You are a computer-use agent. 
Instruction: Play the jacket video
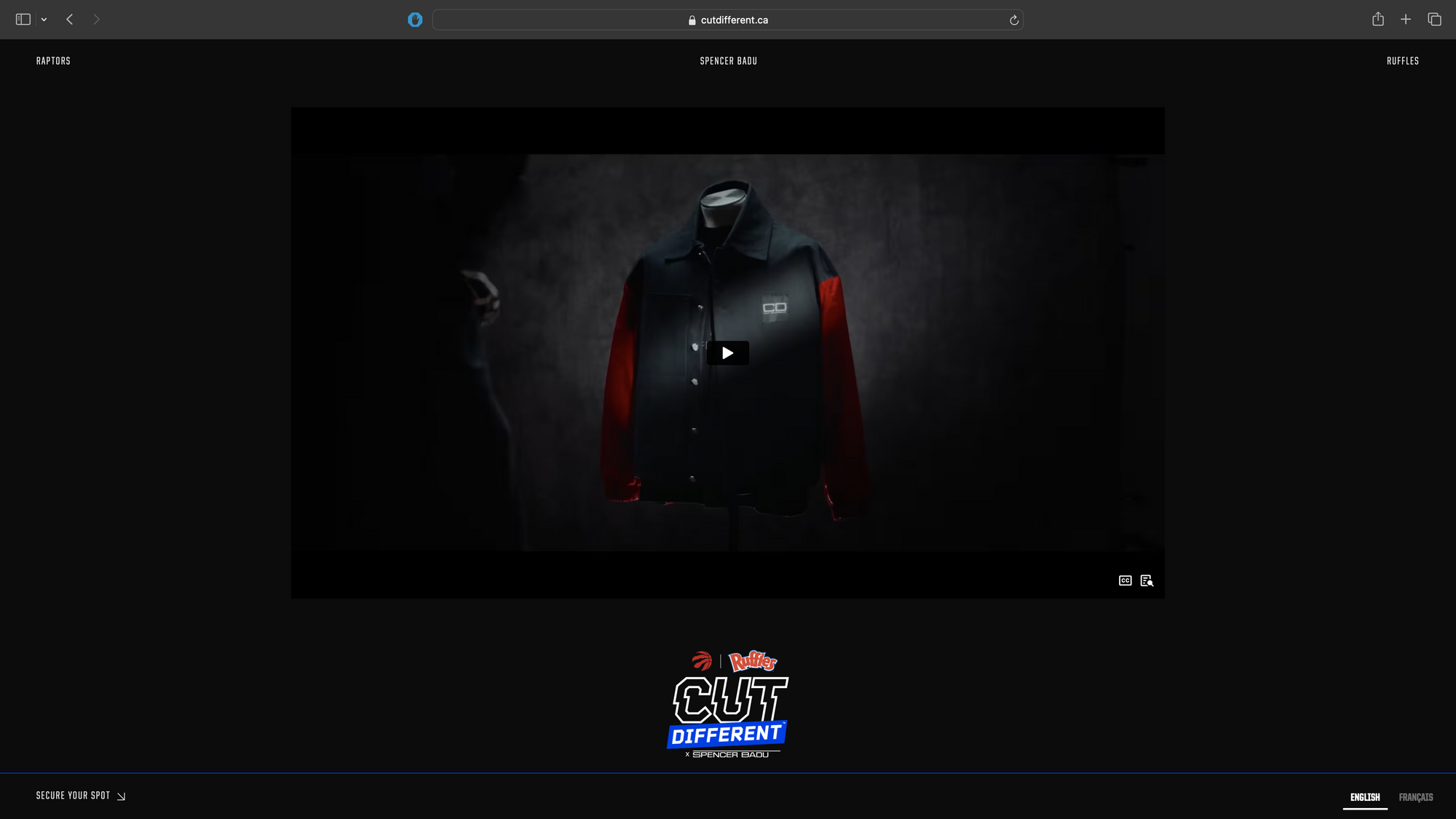(x=727, y=353)
